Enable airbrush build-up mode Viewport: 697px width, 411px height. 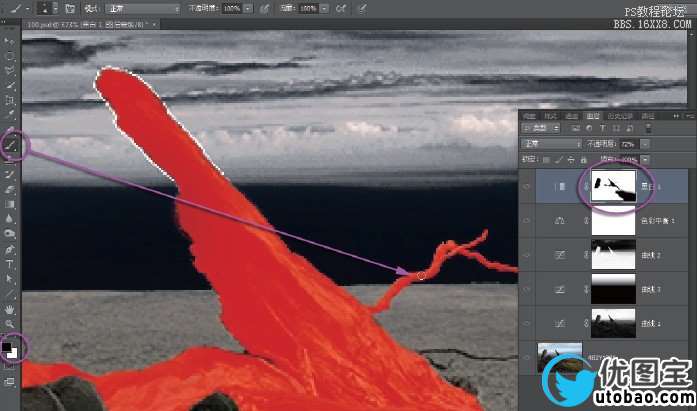coord(341,8)
